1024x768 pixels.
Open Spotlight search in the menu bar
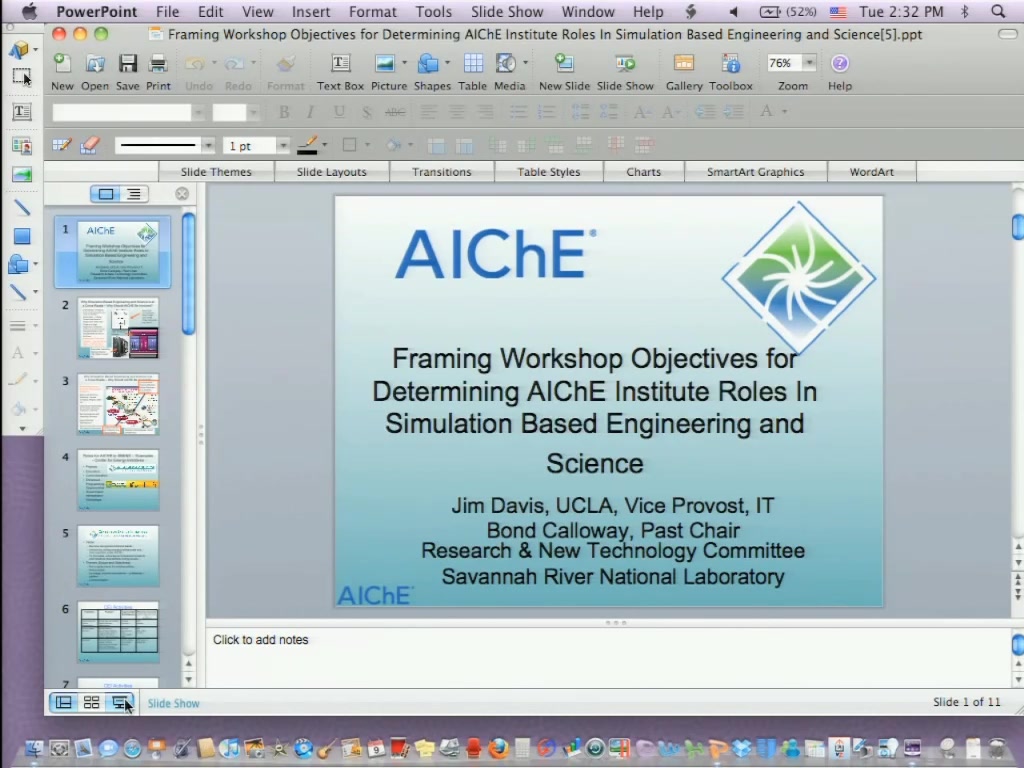998,11
